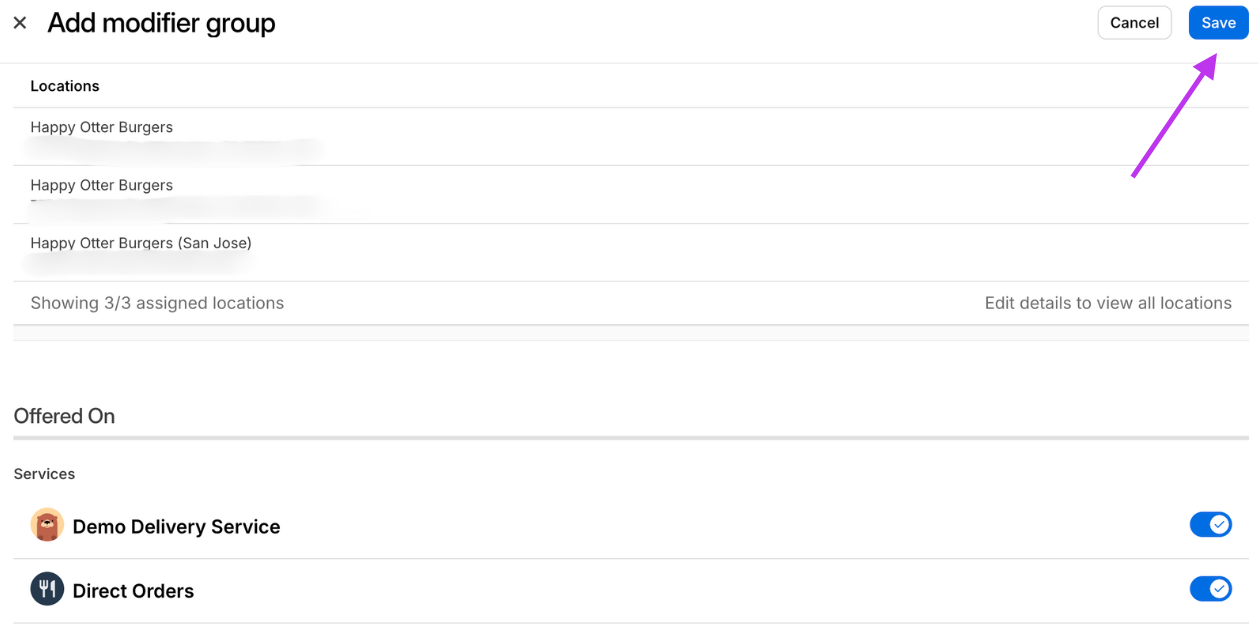Click the Direct Orders service name

133,591
